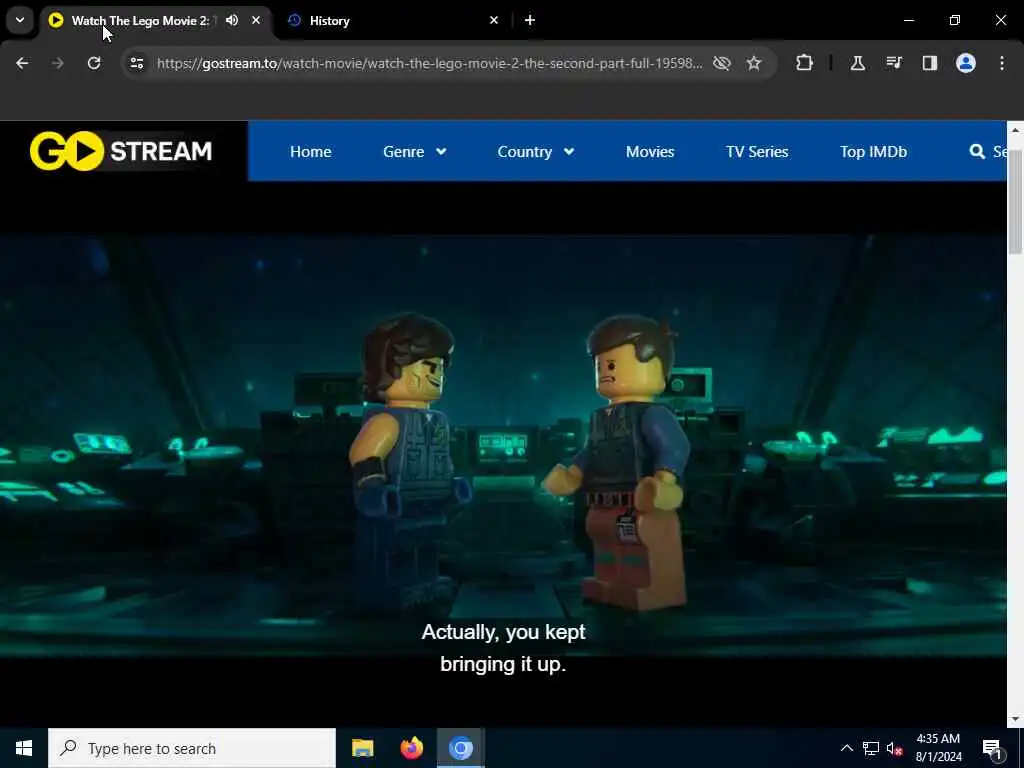Image resolution: width=1024 pixels, height=768 pixels.
Task: Open the profile avatar menu
Action: [x=966, y=63]
